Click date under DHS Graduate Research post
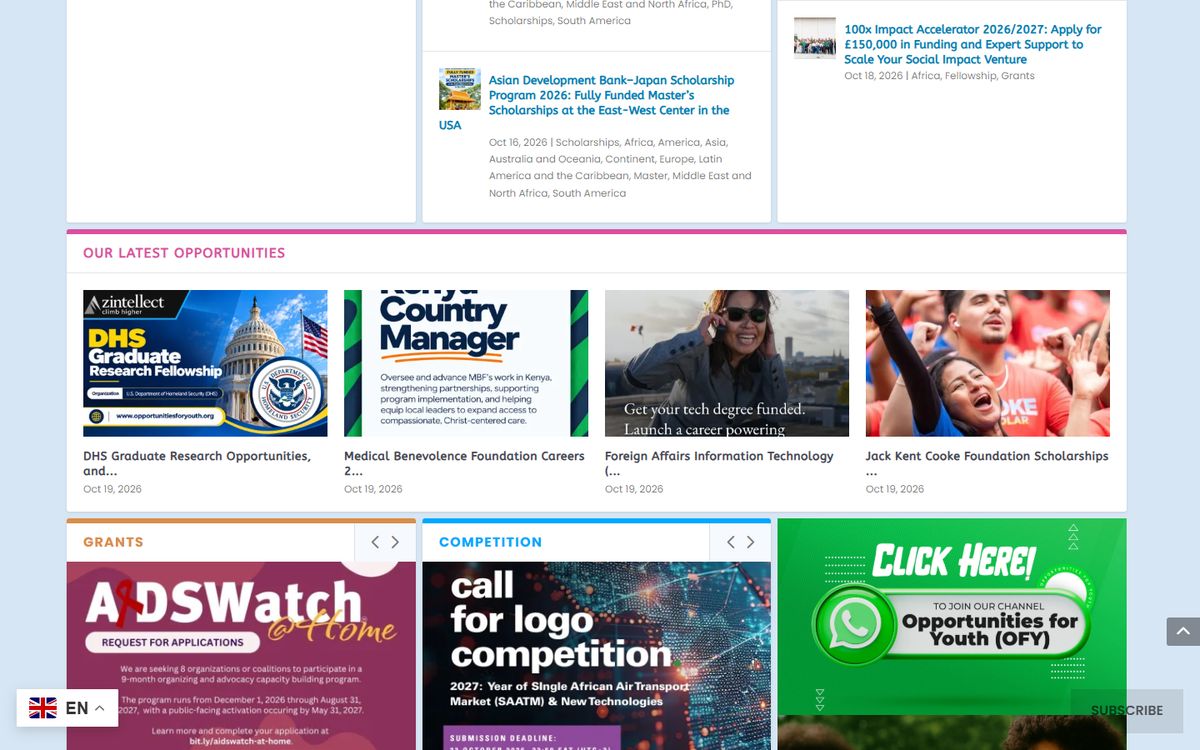1200x750 pixels. click(x=112, y=489)
